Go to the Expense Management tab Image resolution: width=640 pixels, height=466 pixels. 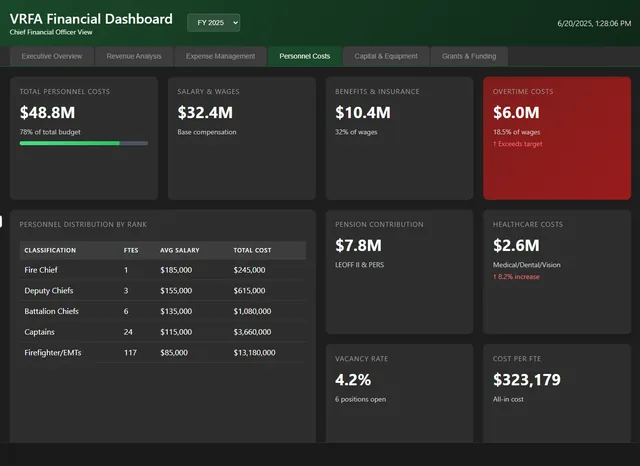point(220,56)
